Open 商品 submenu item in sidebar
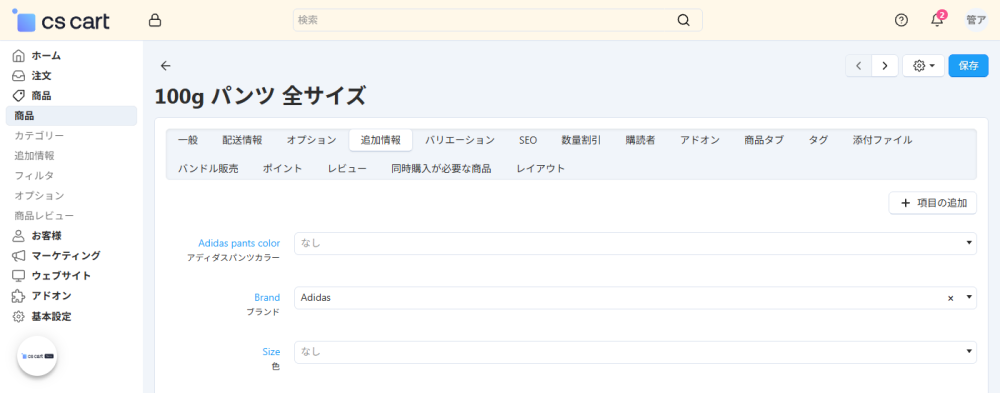The width and height of the screenshot is (1000, 393). point(71,116)
